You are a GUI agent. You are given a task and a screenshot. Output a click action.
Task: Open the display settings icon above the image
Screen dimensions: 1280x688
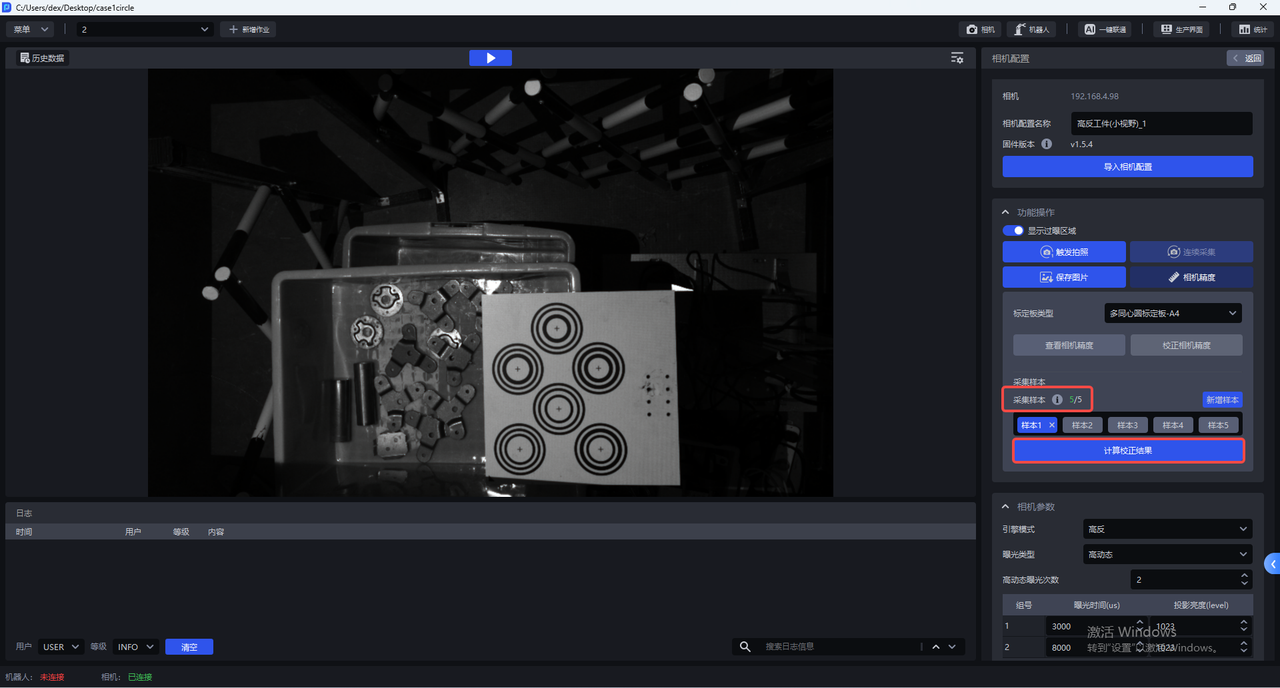point(957,58)
